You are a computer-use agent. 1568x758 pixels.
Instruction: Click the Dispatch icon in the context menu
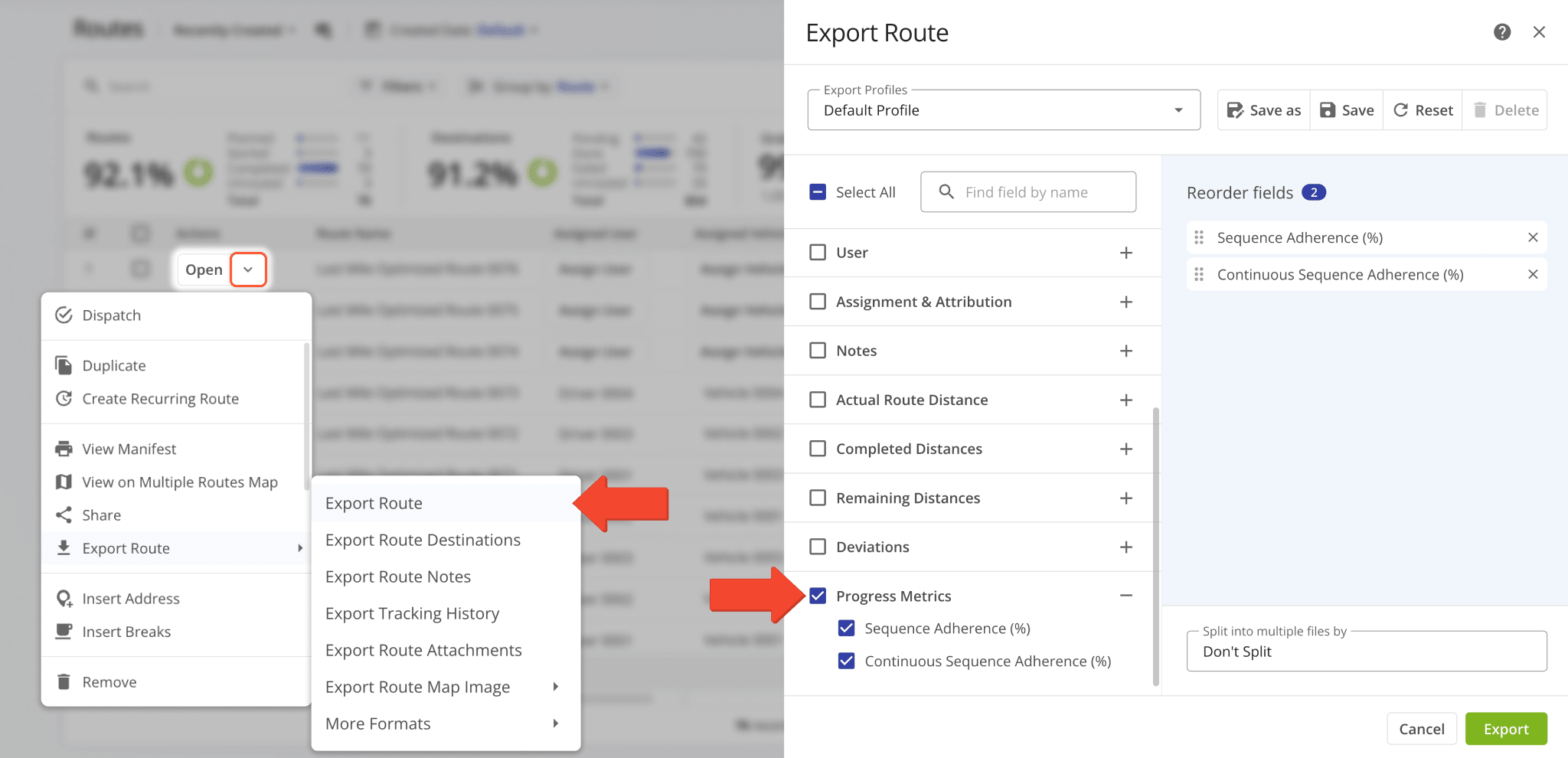click(64, 315)
